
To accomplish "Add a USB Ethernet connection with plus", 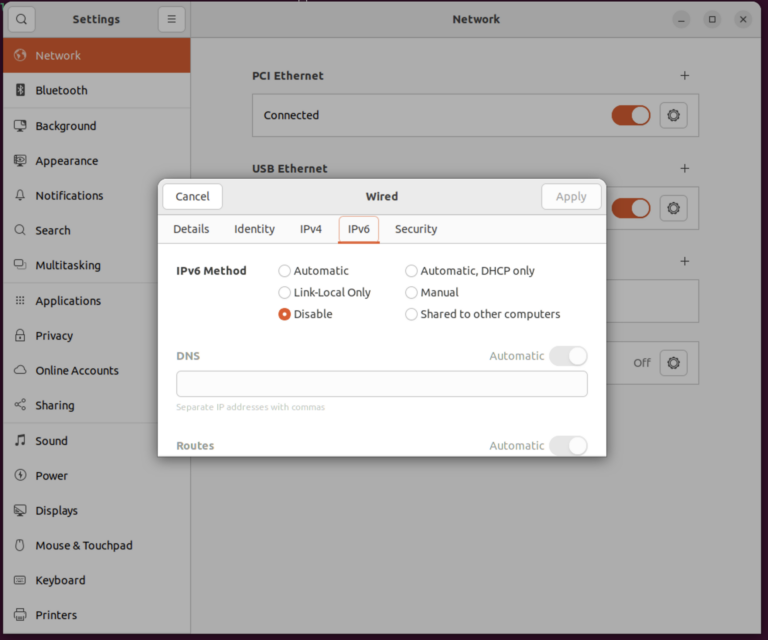I will pos(685,168).
